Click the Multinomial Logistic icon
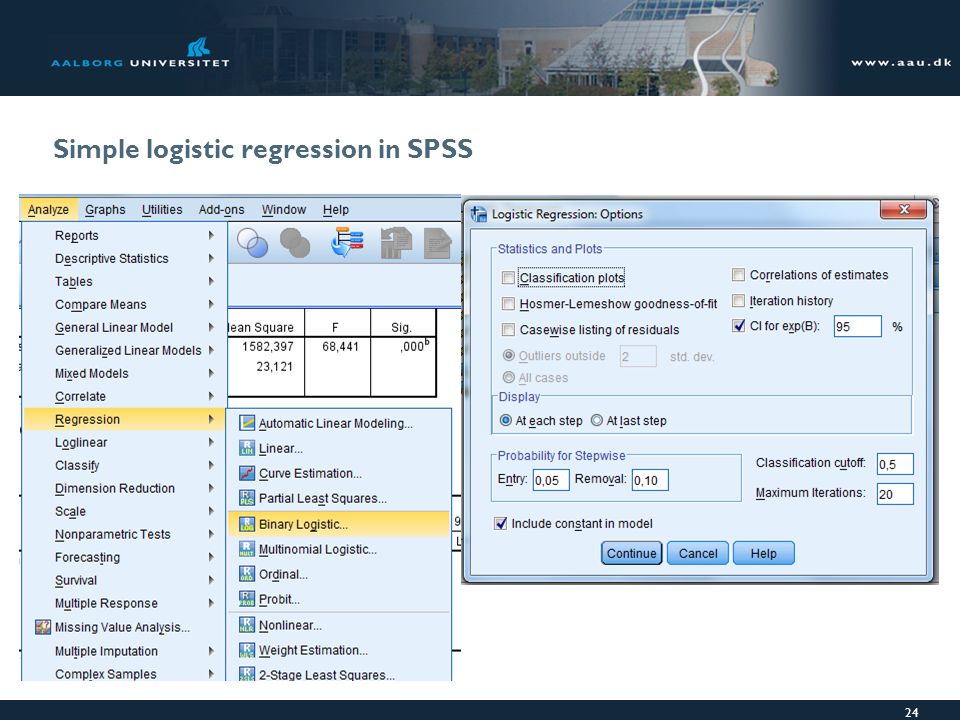Image resolution: width=960 pixels, height=720 pixels. click(247, 549)
